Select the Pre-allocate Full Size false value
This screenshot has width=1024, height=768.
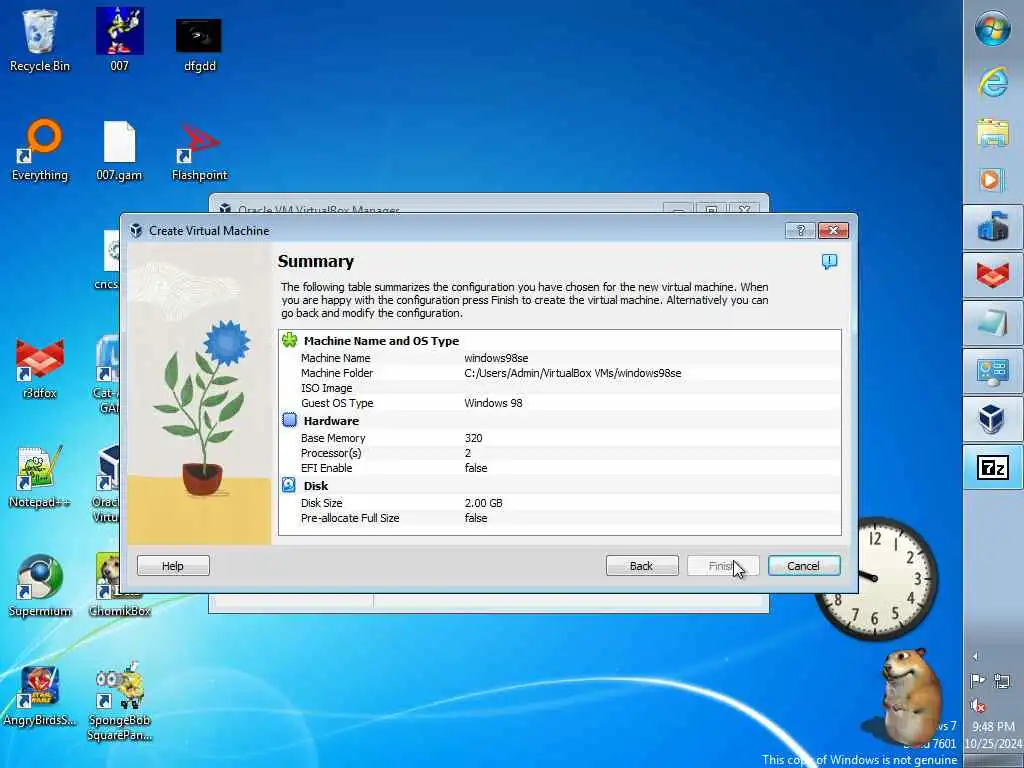[475, 518]
